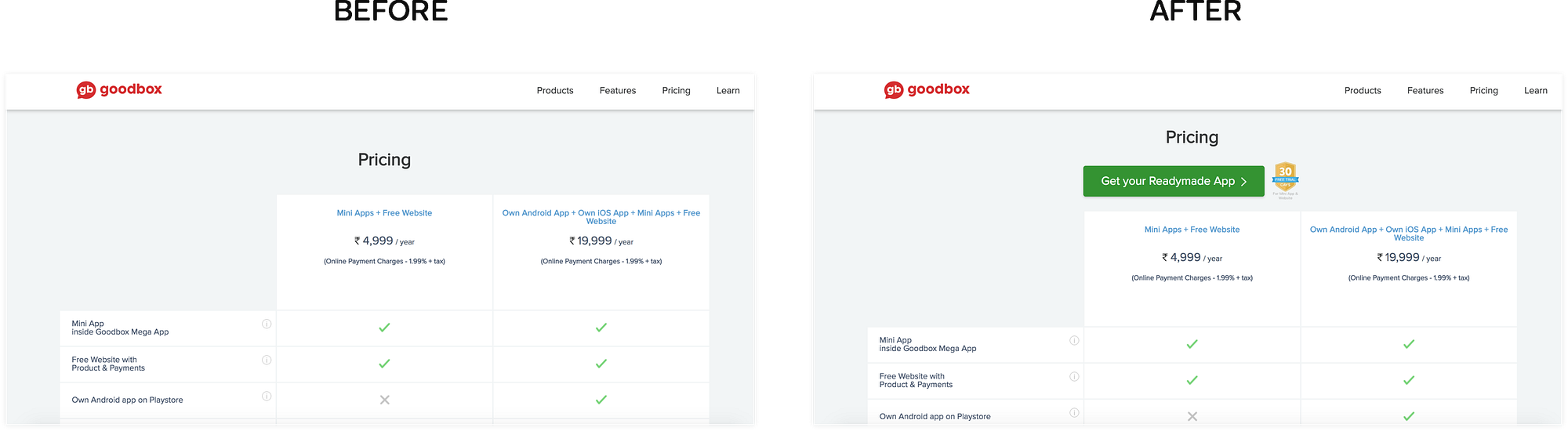Click the Pricing heading in the AFTER page
The height and width of the screenshot is (431, 1568).
tap(1192, 137)
